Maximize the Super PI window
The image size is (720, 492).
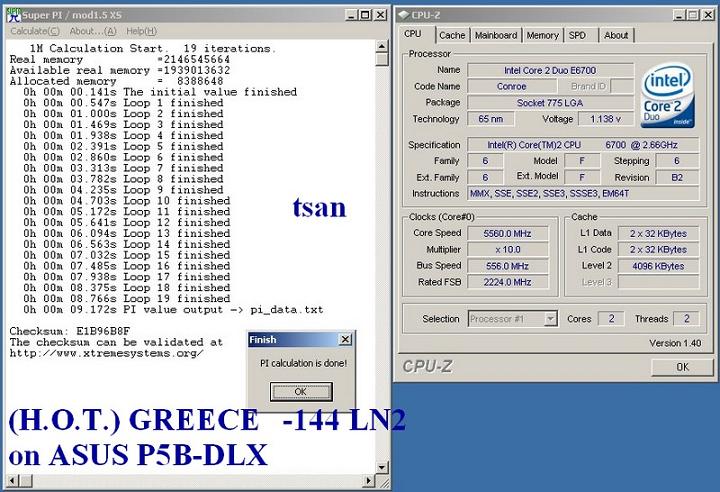pyautogui.click(x=366, y=15)
